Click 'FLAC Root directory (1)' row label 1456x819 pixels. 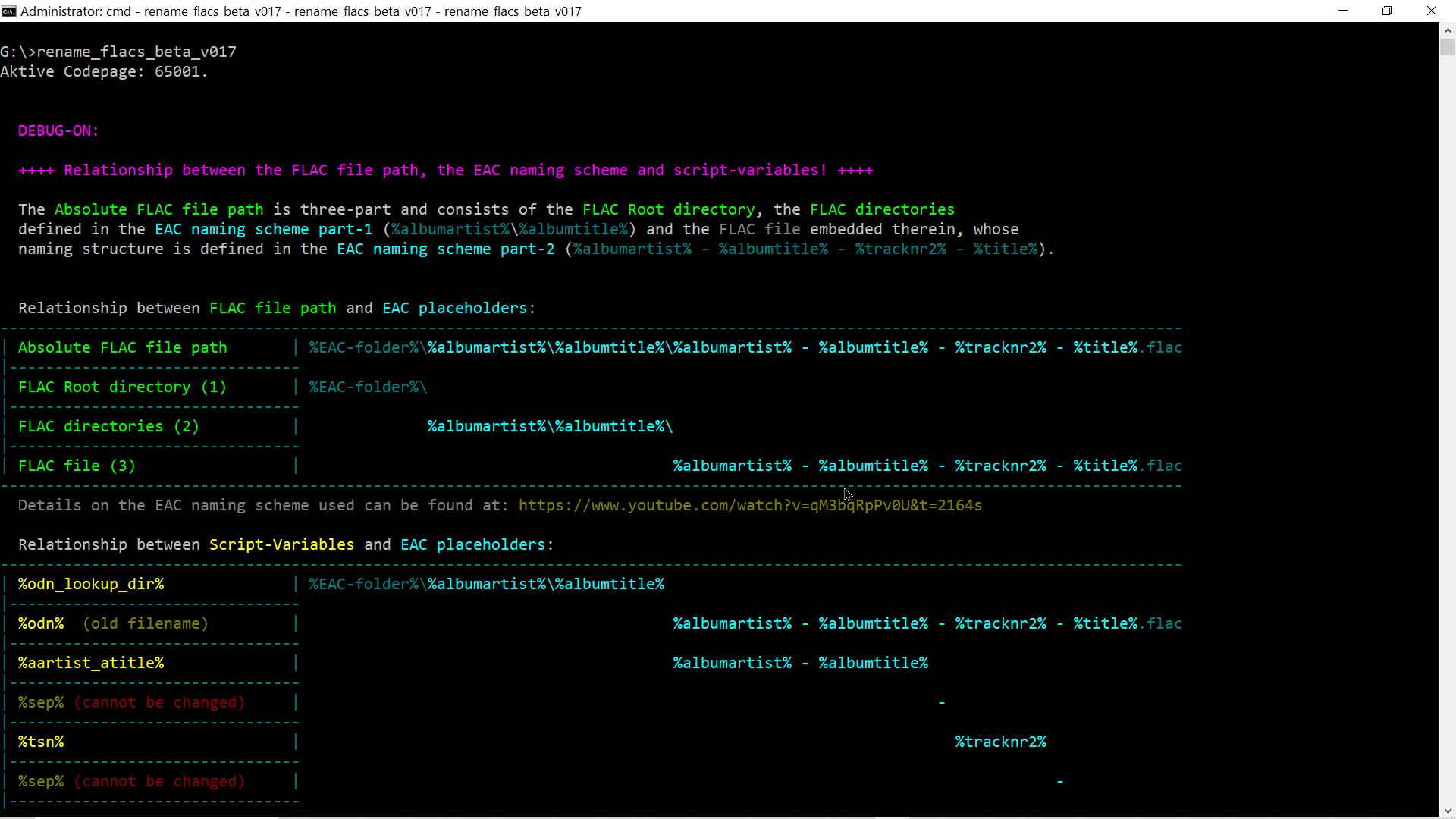click(x=122, y=387)
